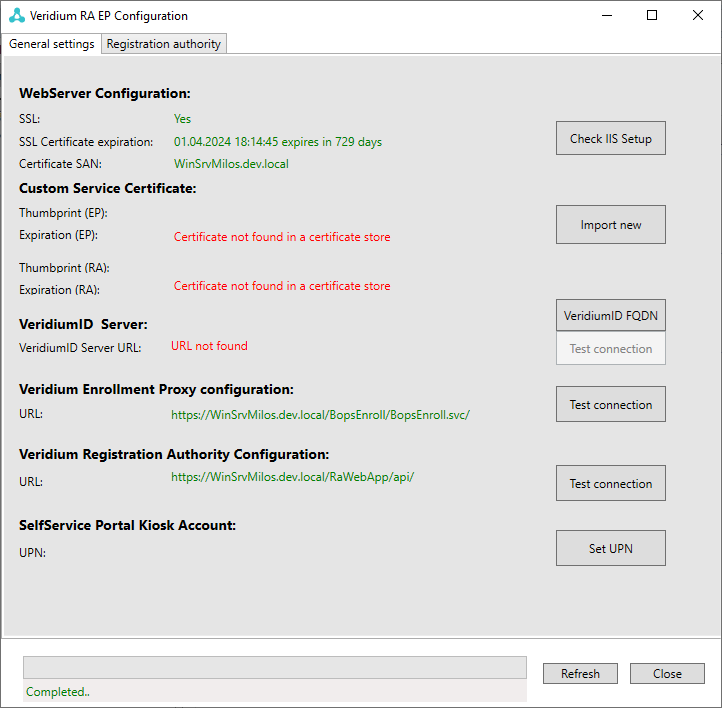Image resolution: width=722 pixels, height=708 pixels.
Task: Select the General settings tab
Action: (x=52, y=44)
